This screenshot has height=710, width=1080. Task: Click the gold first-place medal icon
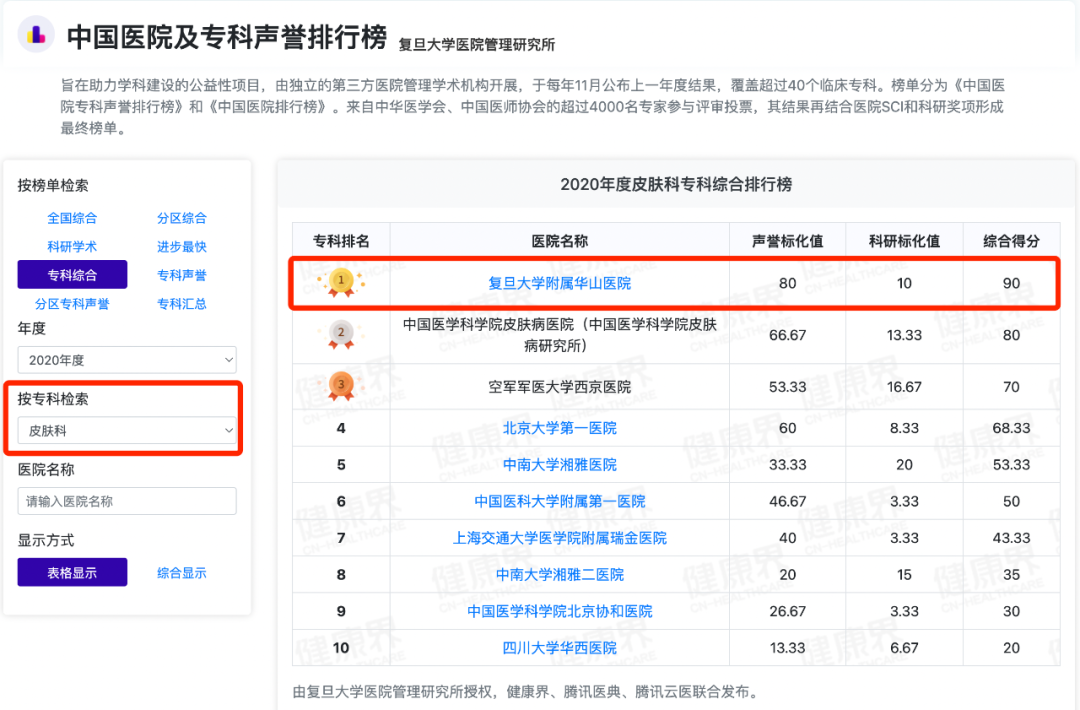point(341,282)
